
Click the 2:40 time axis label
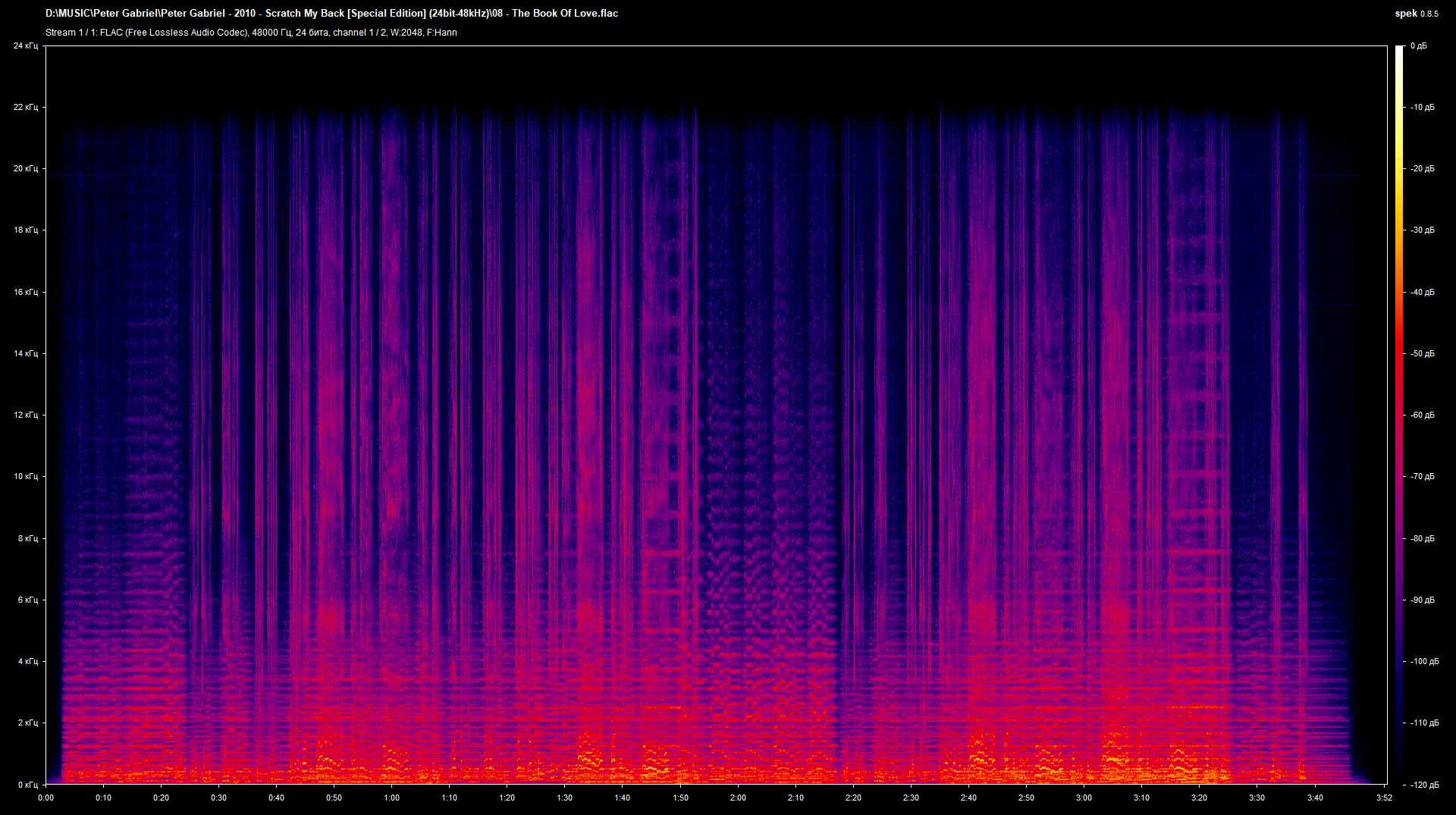(x=968, y=798)
